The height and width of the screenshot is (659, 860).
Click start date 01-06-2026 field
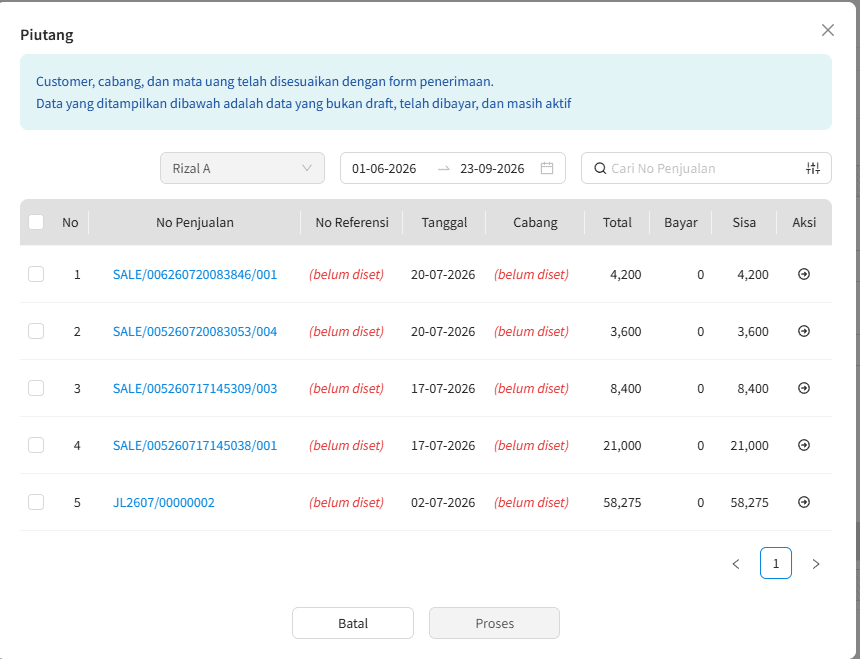(384, 168)
